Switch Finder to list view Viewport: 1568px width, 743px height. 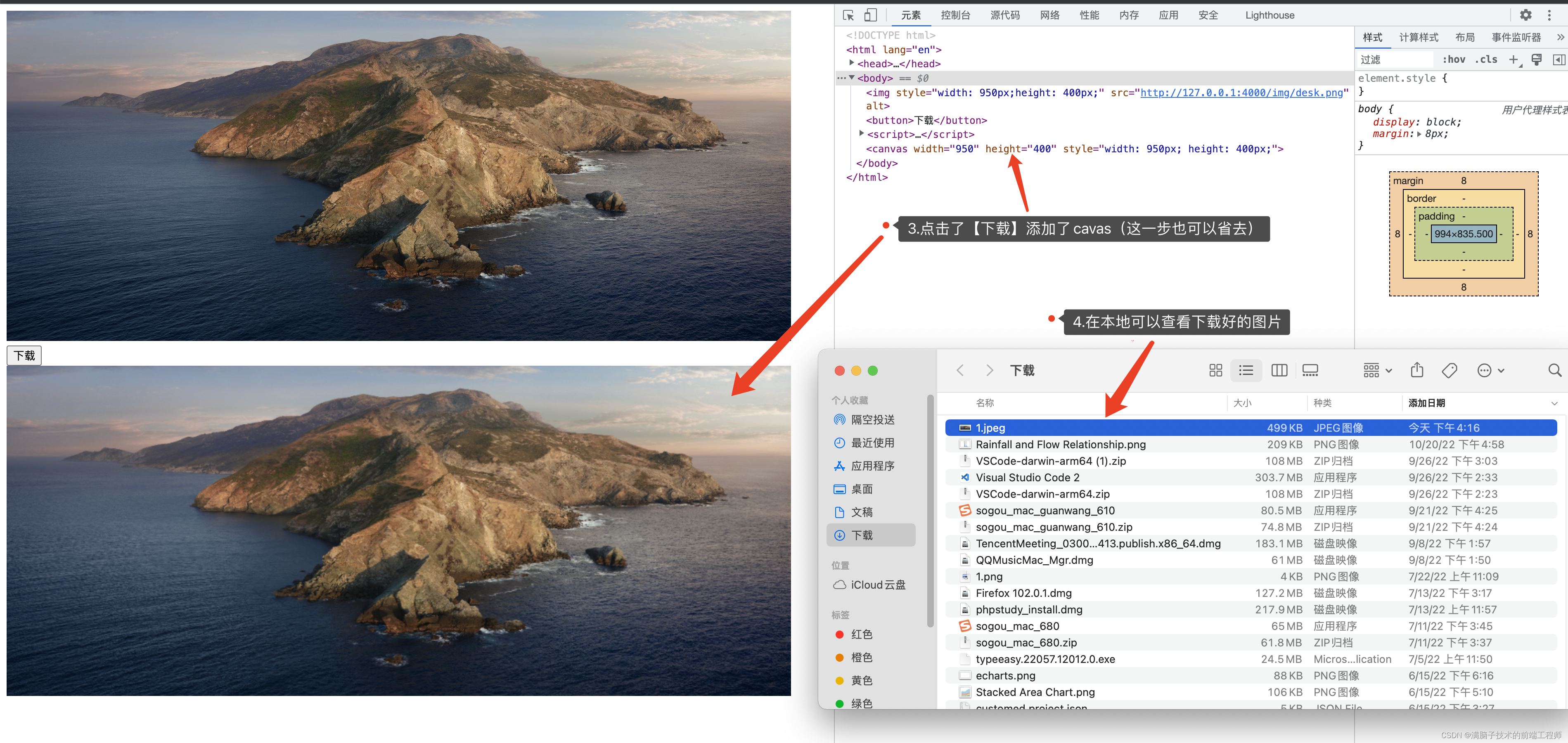coord(1246,371)
